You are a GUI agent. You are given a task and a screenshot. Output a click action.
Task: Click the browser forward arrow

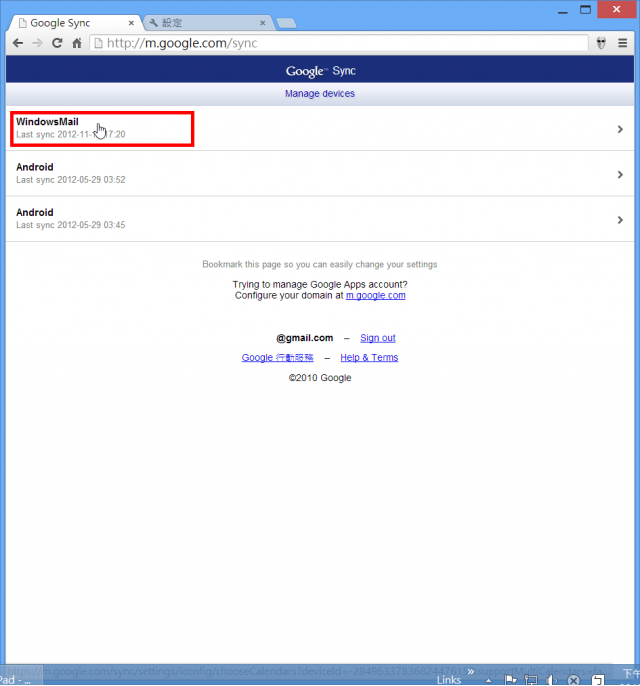(x=38, y=43)
